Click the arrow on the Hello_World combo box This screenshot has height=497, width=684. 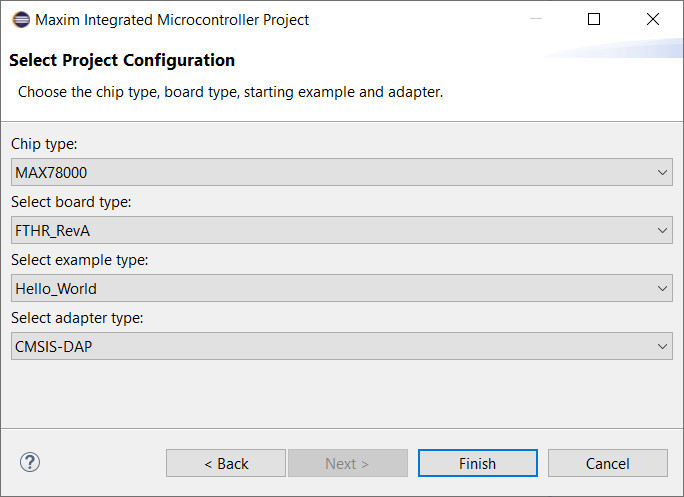pyautogui.click(x=663, y=288)
